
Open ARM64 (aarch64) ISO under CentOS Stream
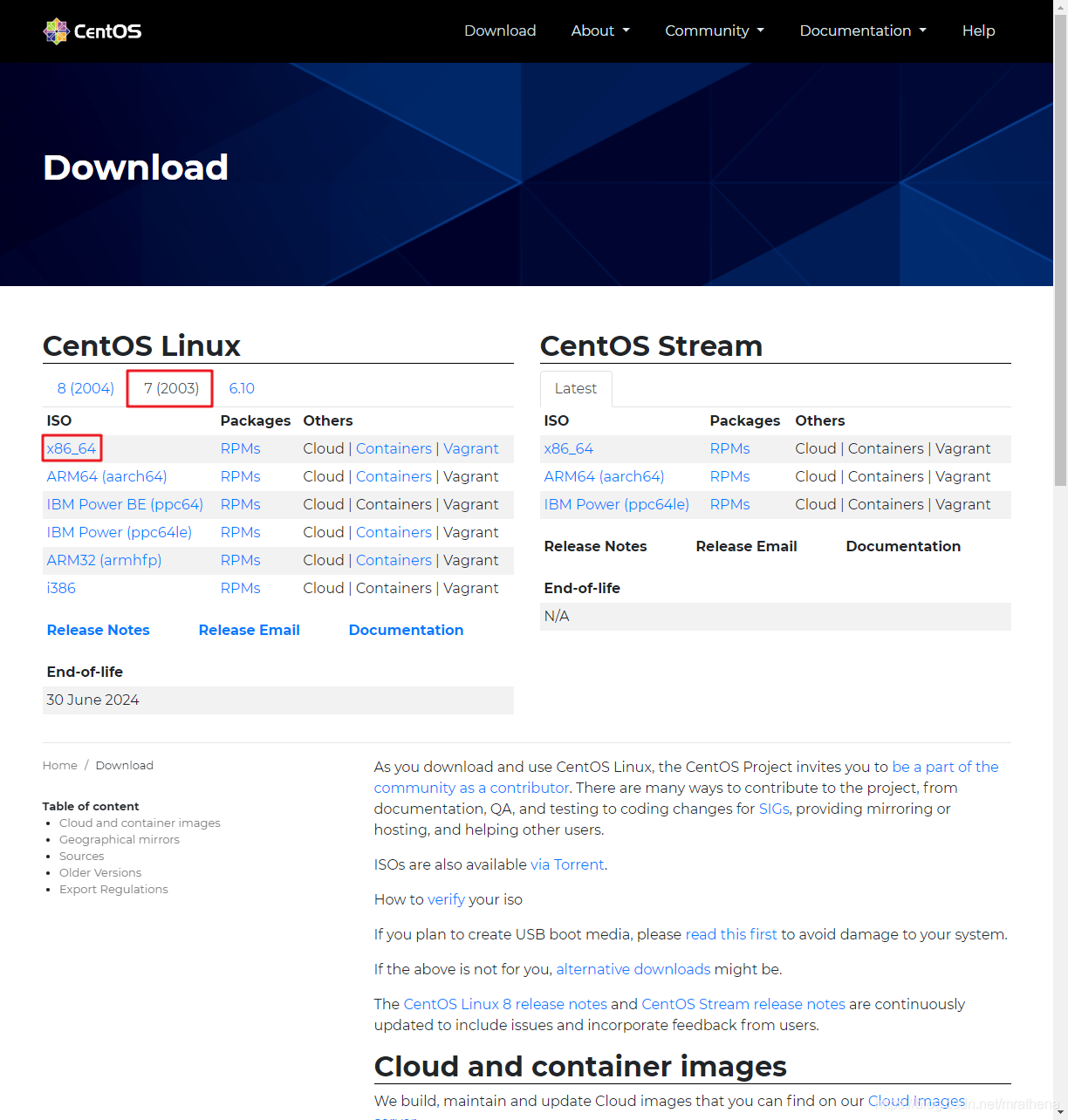604,476
